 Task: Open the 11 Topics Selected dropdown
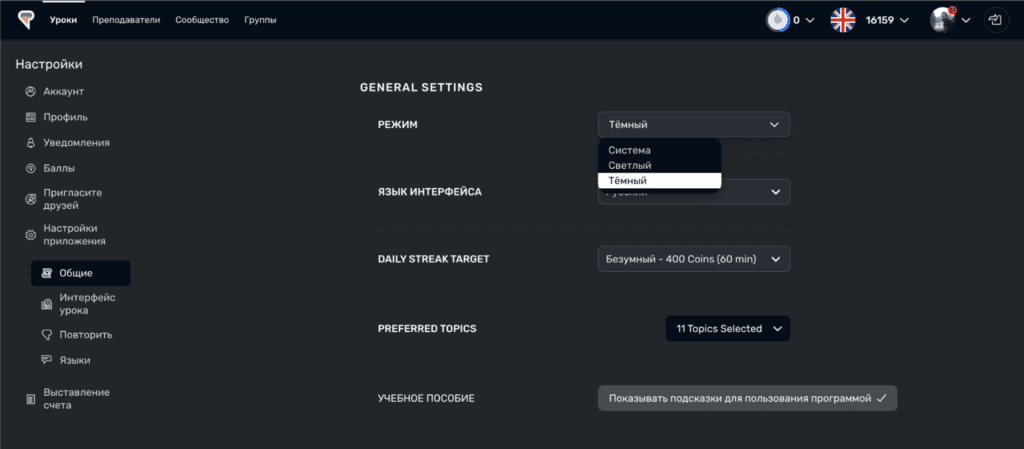(x=727, y=329)
